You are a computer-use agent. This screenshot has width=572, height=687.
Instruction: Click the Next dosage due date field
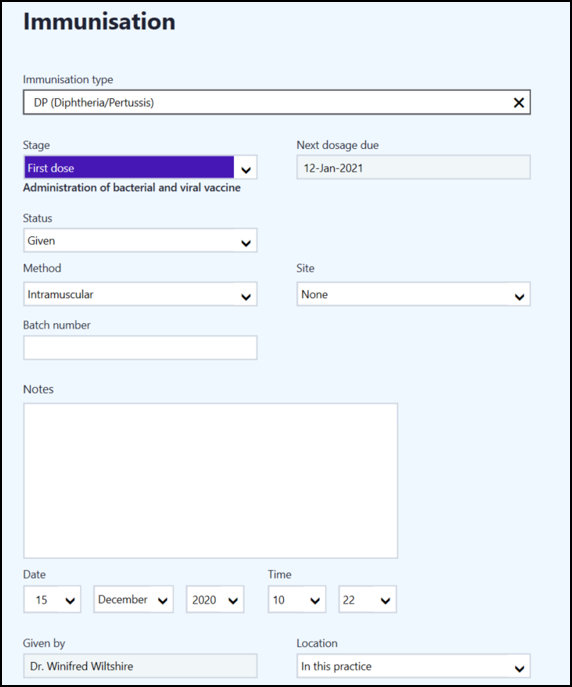pyautogui.click(x=413, y=167)
